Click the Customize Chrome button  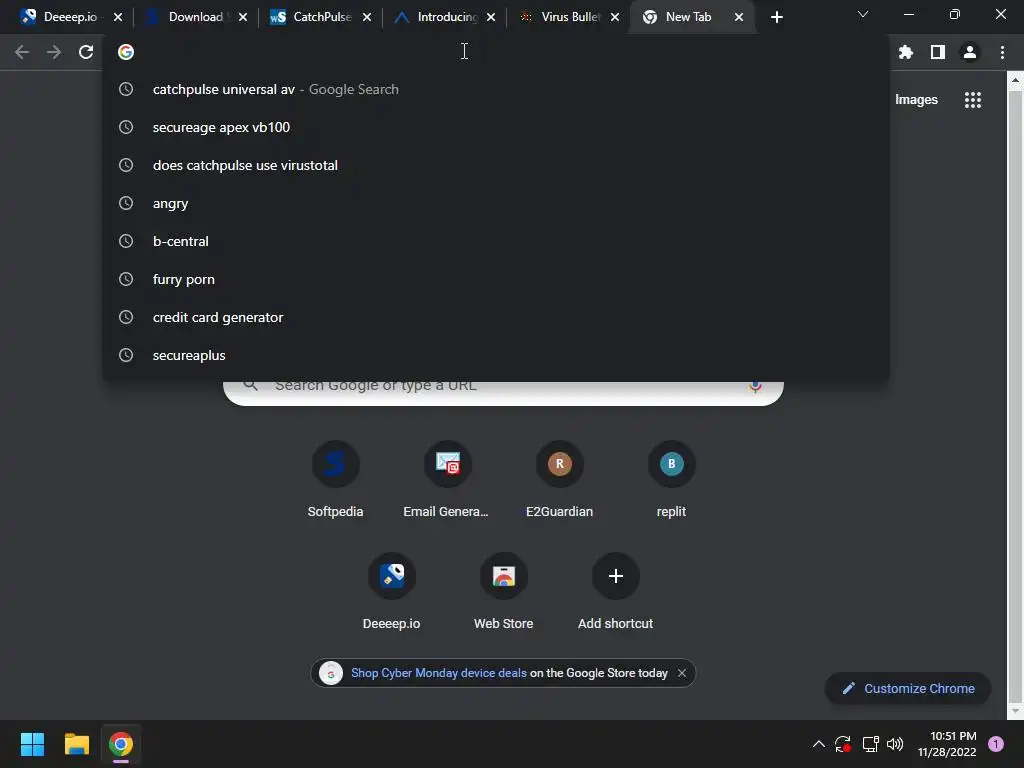908,688
